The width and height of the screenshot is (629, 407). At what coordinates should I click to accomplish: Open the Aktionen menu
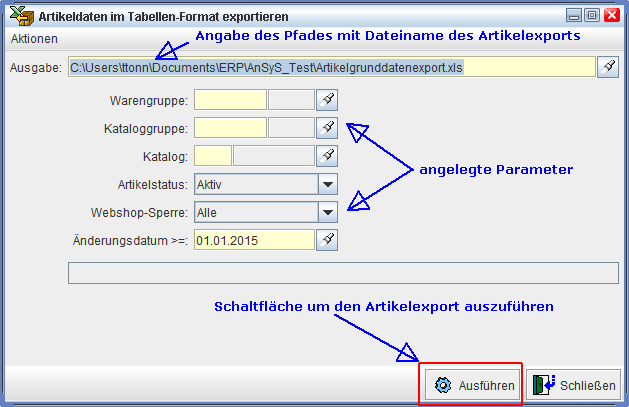pyautogui.click(x=34, y=38)
